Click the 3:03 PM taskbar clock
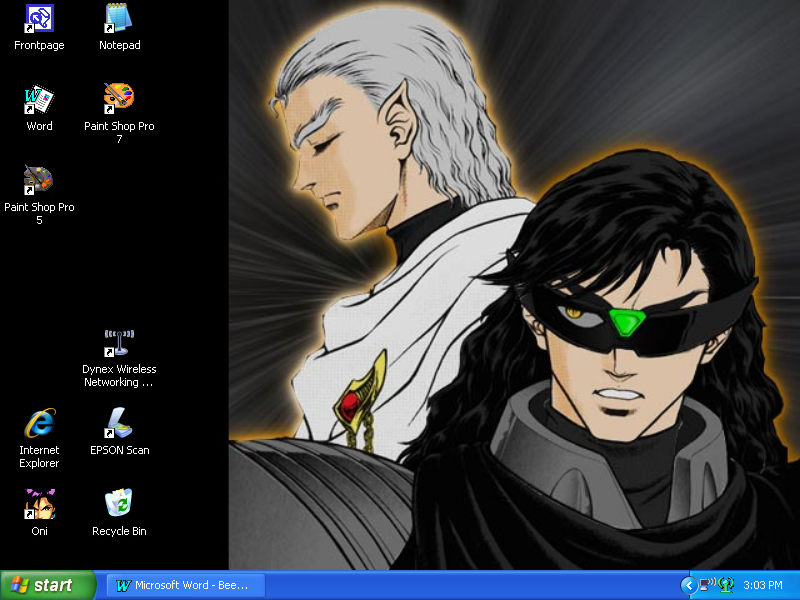 coord(763,585)
